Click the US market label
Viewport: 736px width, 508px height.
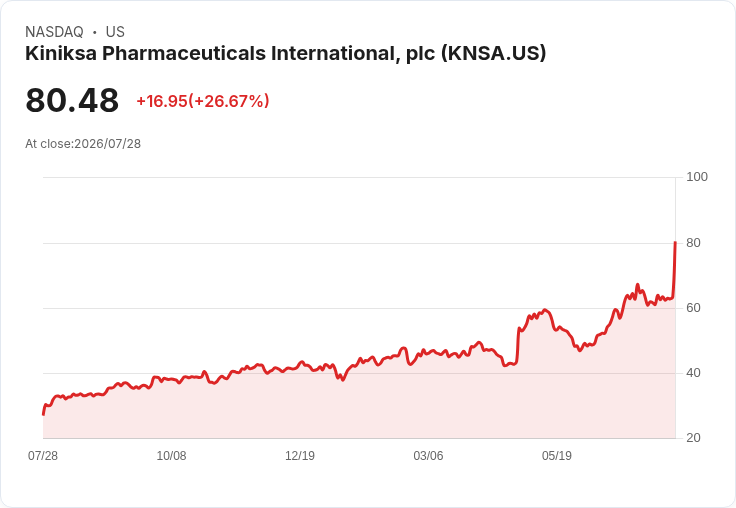[x=115, y=32]
